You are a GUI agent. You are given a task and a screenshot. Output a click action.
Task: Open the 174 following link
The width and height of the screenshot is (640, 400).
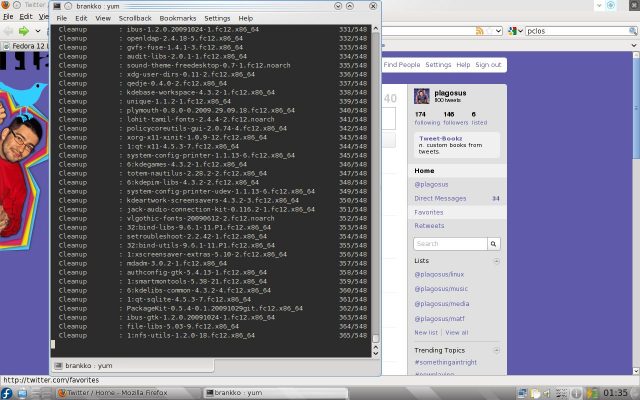pos(427,118)
